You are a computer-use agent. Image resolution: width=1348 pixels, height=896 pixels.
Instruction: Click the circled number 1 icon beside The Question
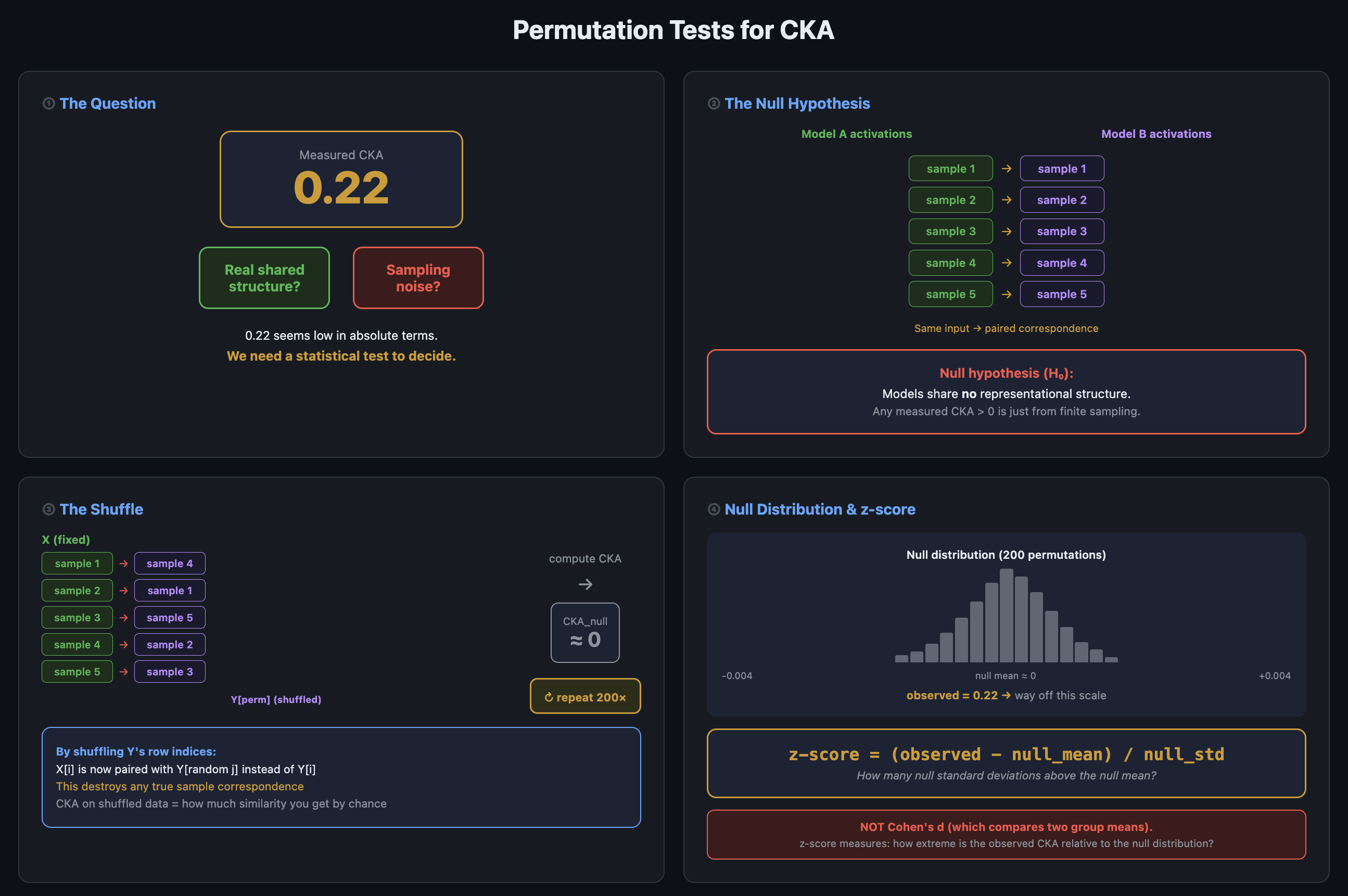tap(48, 104)
